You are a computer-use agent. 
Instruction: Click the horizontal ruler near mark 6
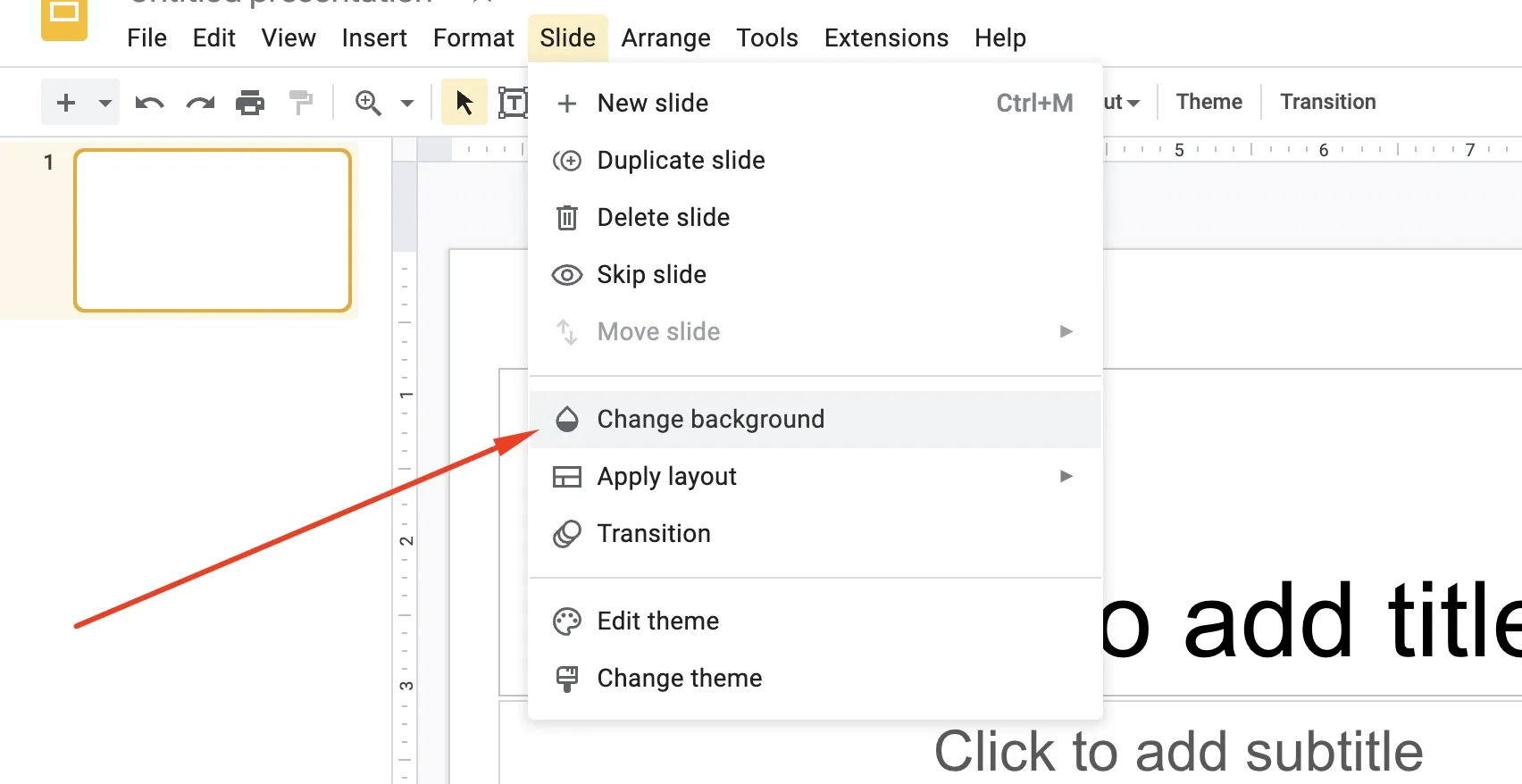tap(1324, 149)
